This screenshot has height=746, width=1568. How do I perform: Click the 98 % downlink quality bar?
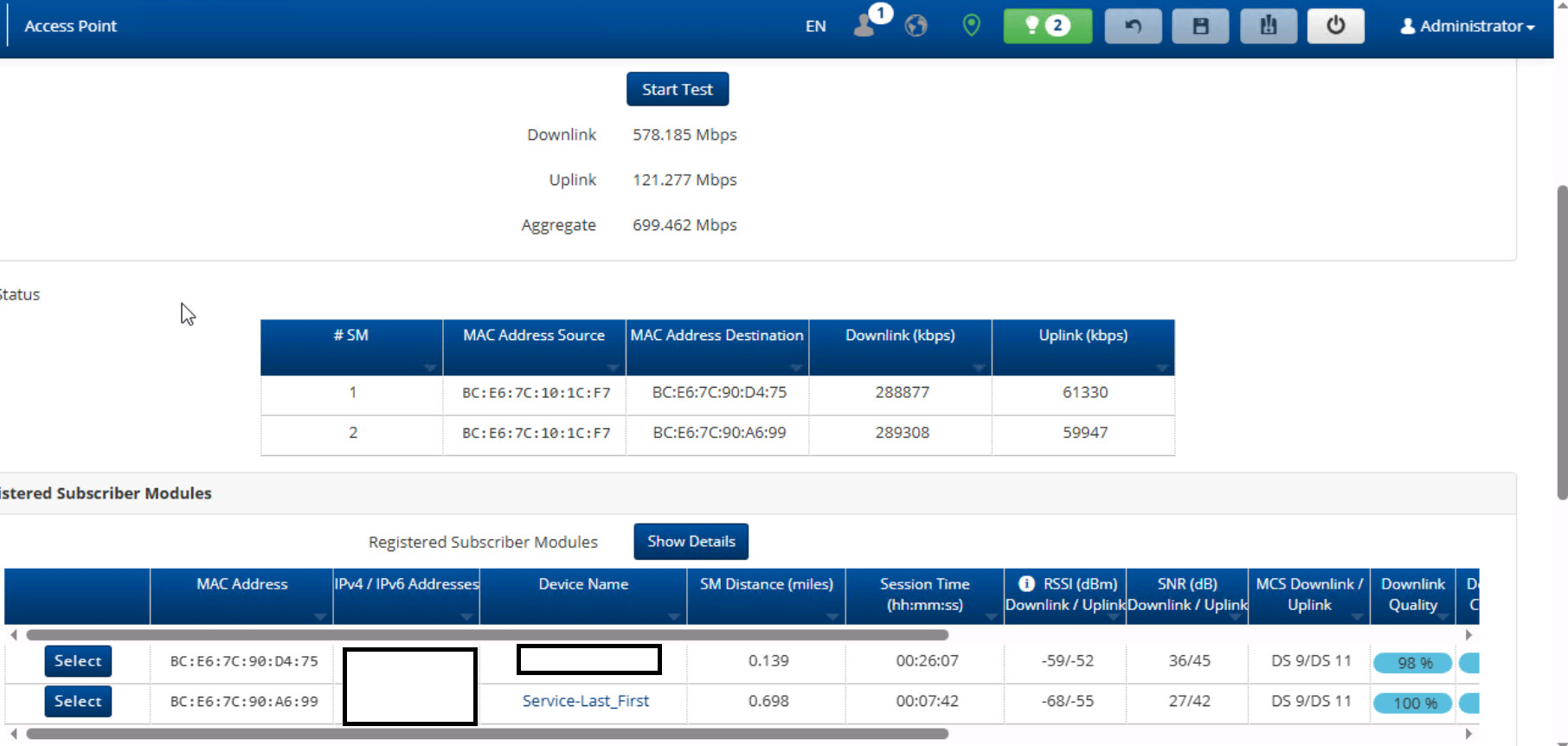1412,663
